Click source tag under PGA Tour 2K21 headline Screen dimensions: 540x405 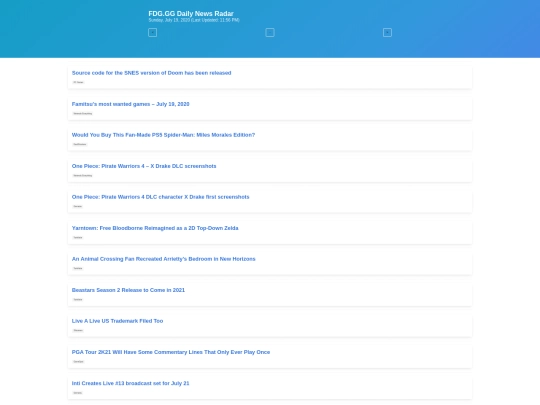(79, 362)
